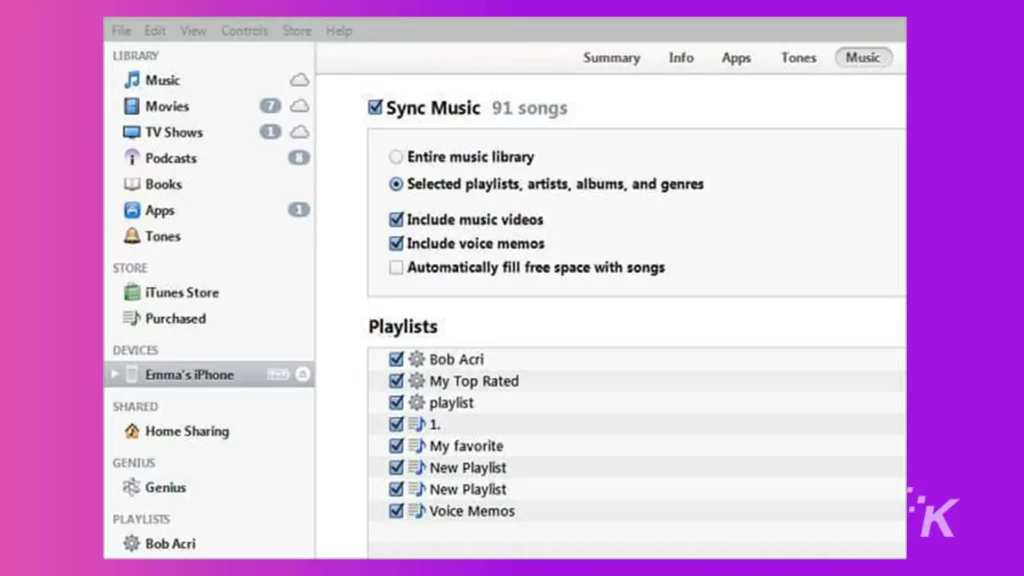Open the File menu
The image size is (1024, 576).
[x=121, y=31]
